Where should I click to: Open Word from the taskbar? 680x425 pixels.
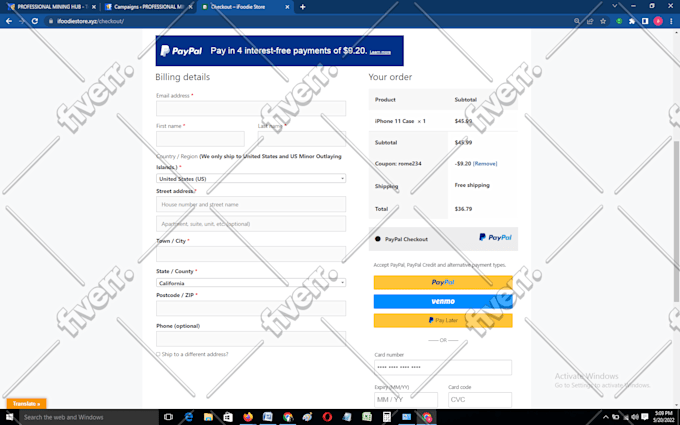tap(268, 417)
